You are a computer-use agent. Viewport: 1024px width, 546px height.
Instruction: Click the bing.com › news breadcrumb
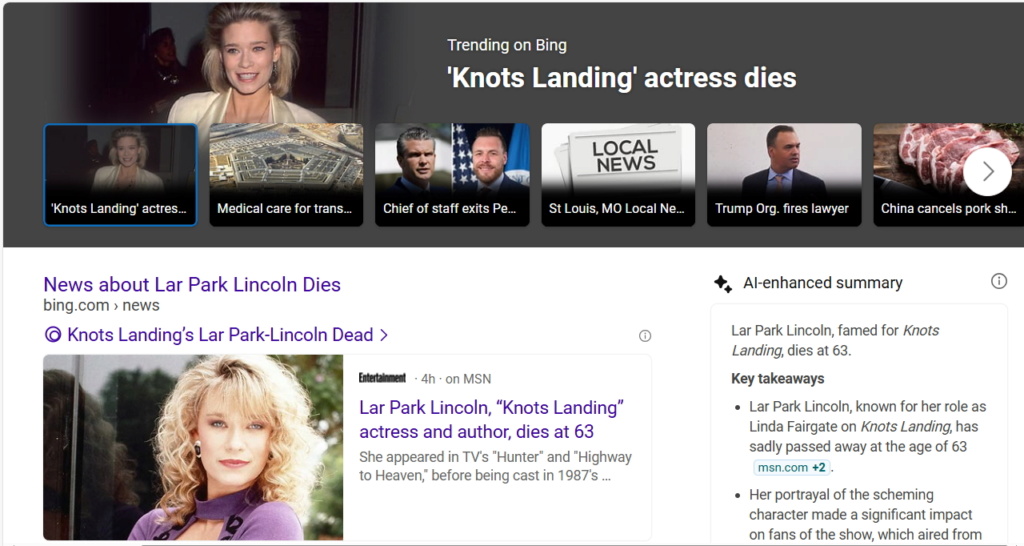101,305
